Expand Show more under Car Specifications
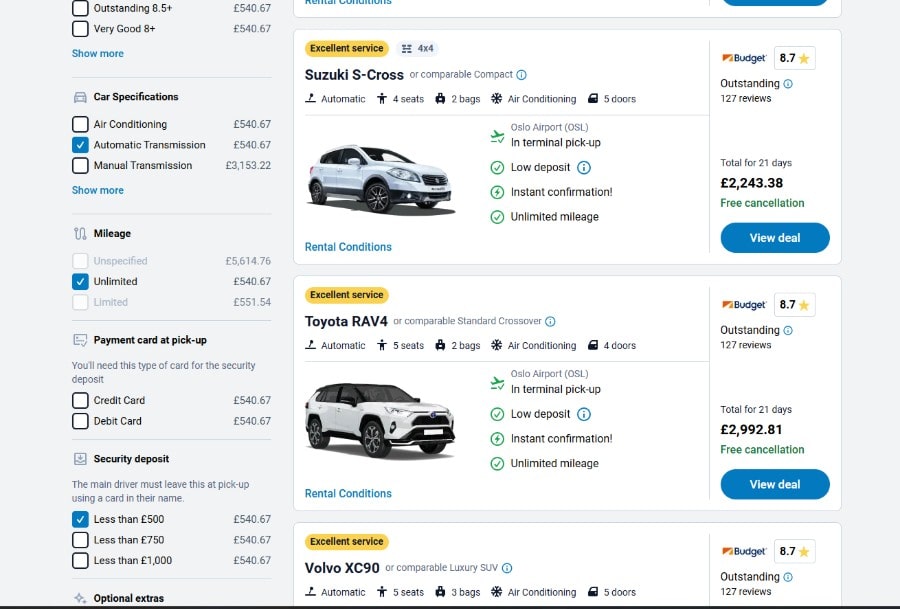Screen dimensions: 900x609 point(98,190)
